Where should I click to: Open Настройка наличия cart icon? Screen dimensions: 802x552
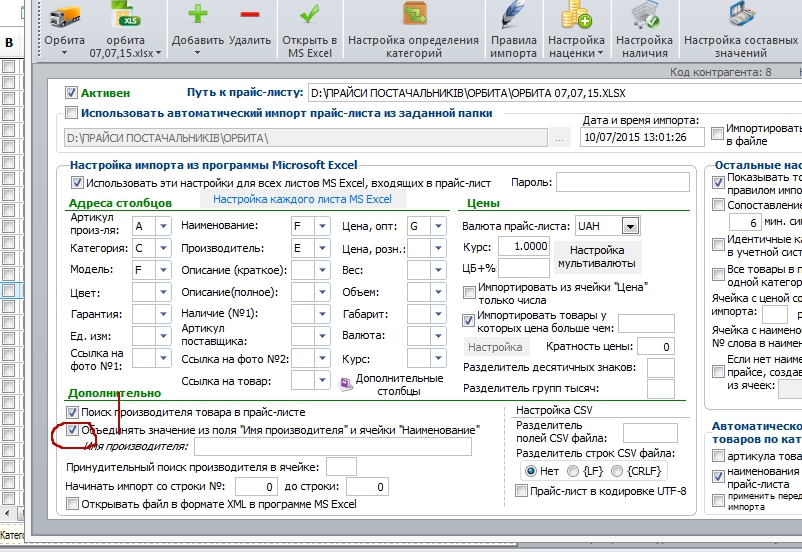pos(644,14)
